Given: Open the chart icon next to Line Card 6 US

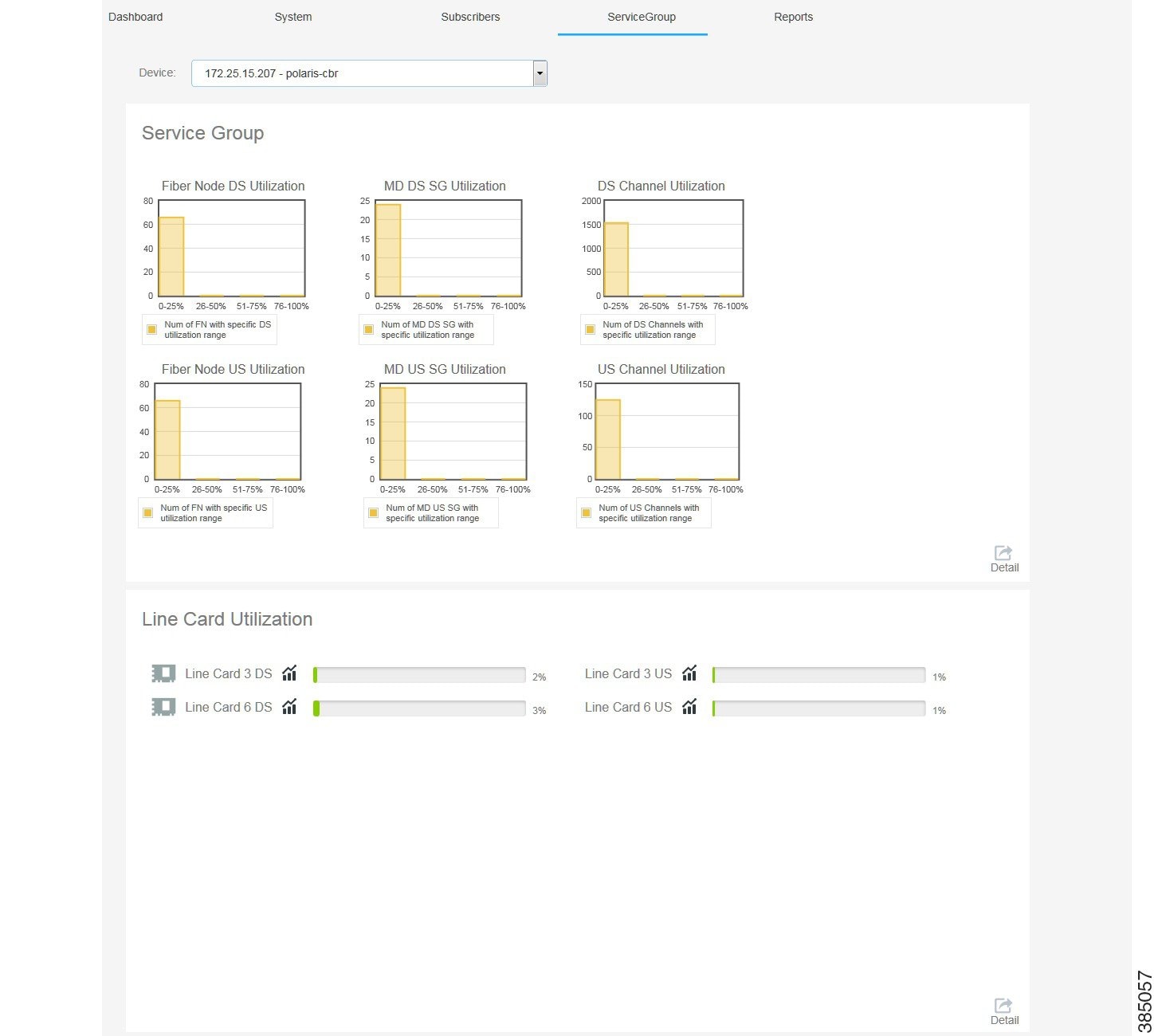Looking at the screenshot, I should tap(689, 707).
